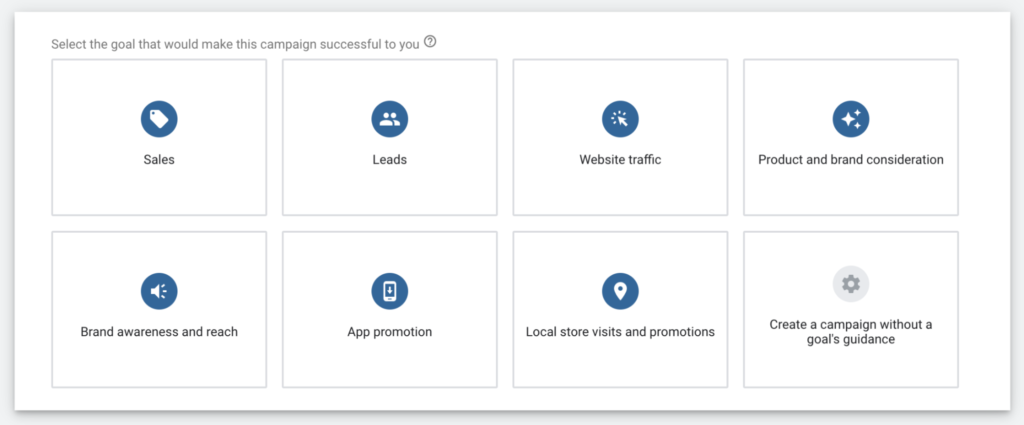Click the sparkle icon for brand consideration
Screen dimensions: 1024x425
(850, 119)
